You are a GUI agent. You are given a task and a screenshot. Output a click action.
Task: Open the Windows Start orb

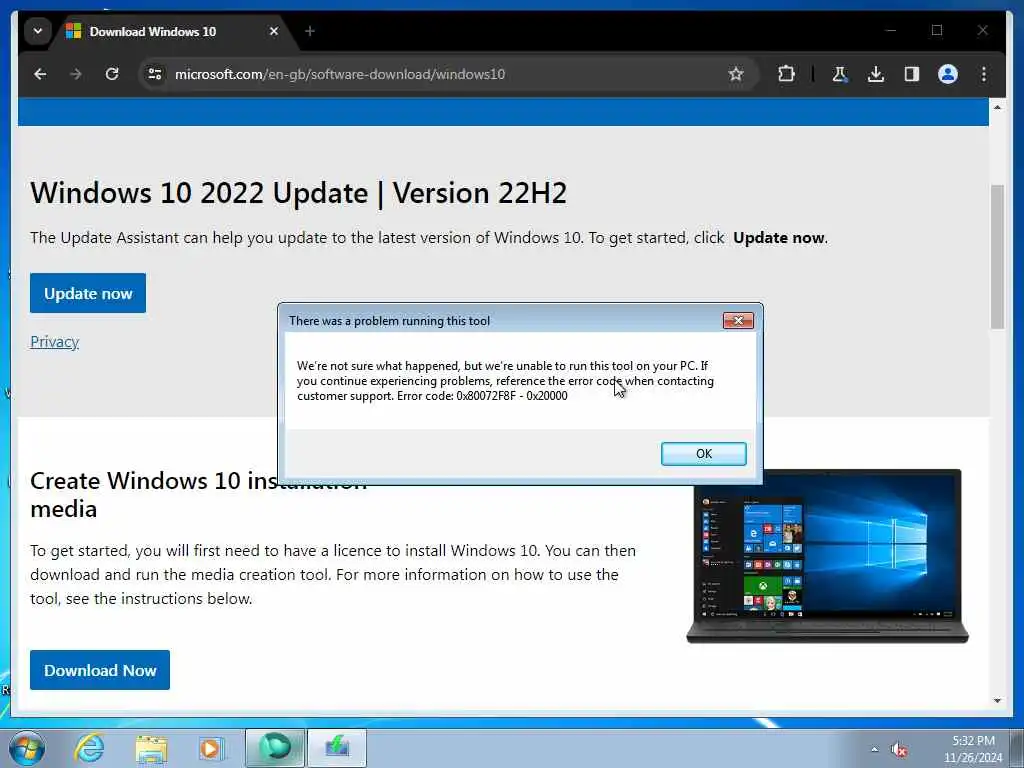point(27,748)
